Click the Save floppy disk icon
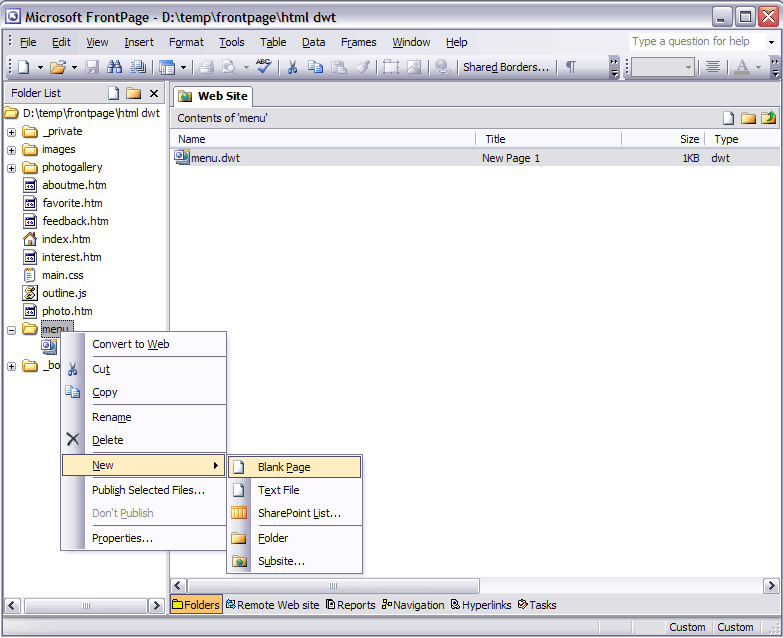The width and height of the screenshot is (783, 638). (x=92, y=67)
